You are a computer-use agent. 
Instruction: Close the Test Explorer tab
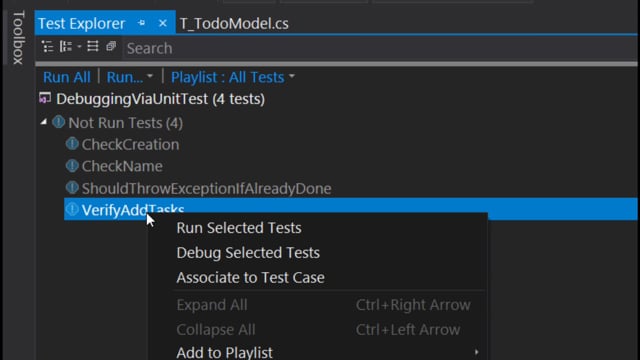click(163, 23)
